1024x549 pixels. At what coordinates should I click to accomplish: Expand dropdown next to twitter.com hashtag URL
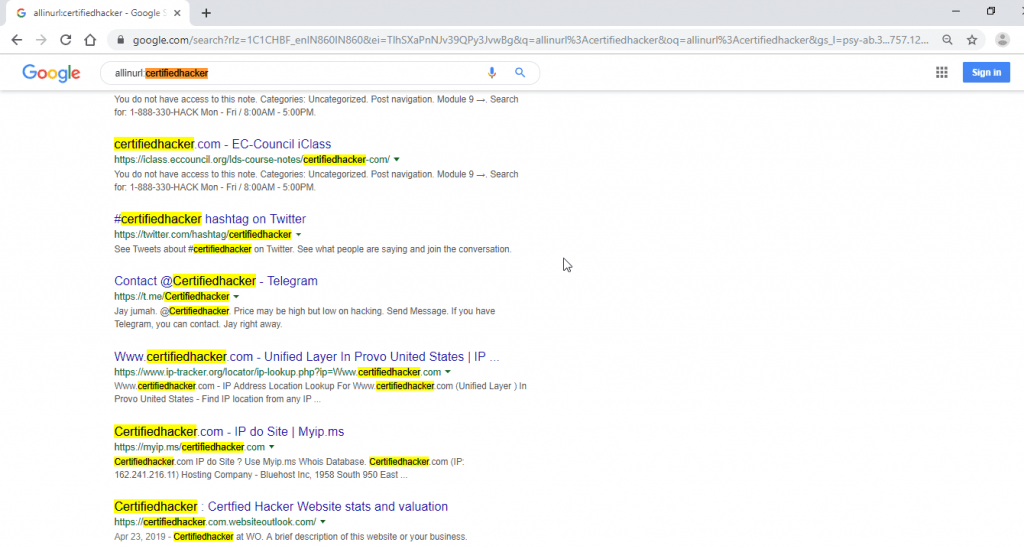coord(298,234)
